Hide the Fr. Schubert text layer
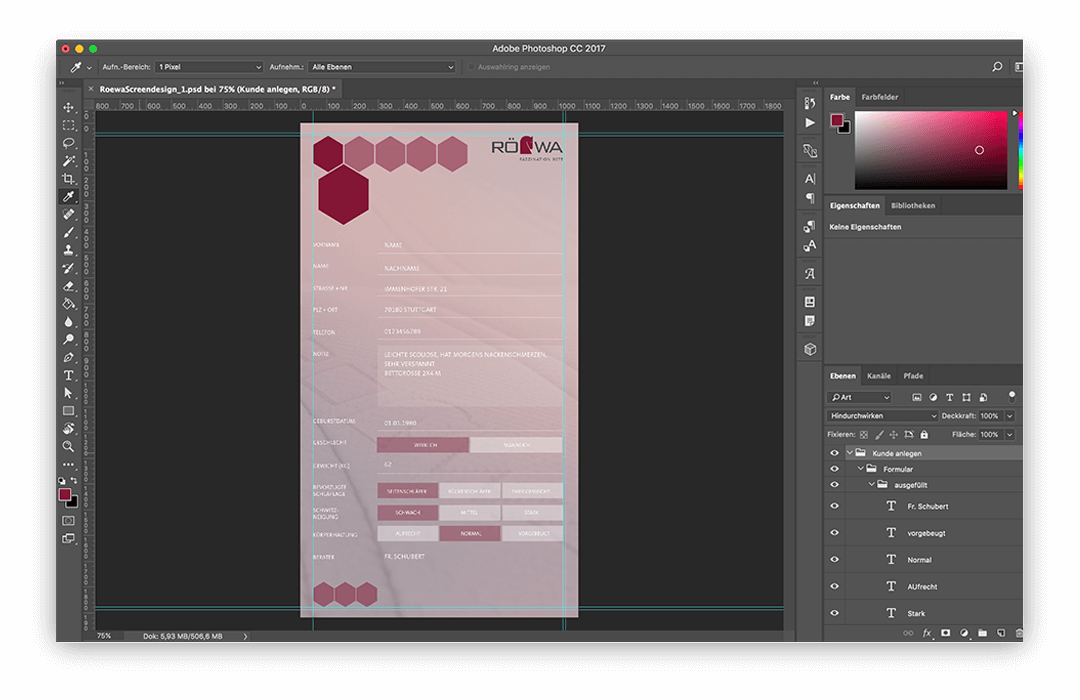 pos(834,506)
